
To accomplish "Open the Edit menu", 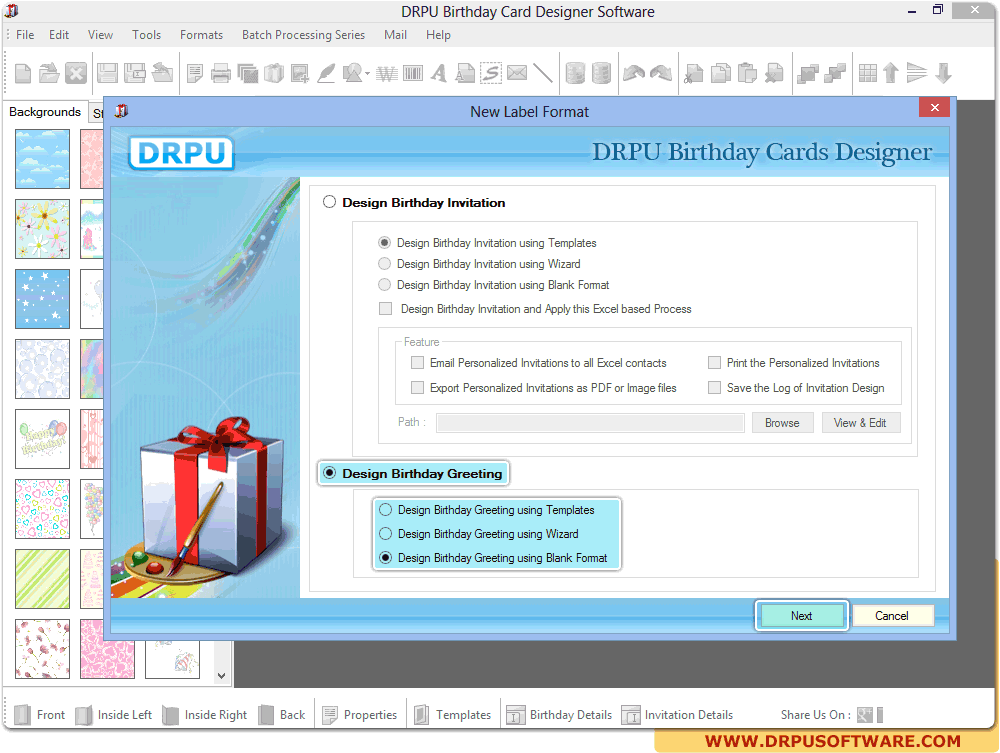I will click(x=59, y=35).
